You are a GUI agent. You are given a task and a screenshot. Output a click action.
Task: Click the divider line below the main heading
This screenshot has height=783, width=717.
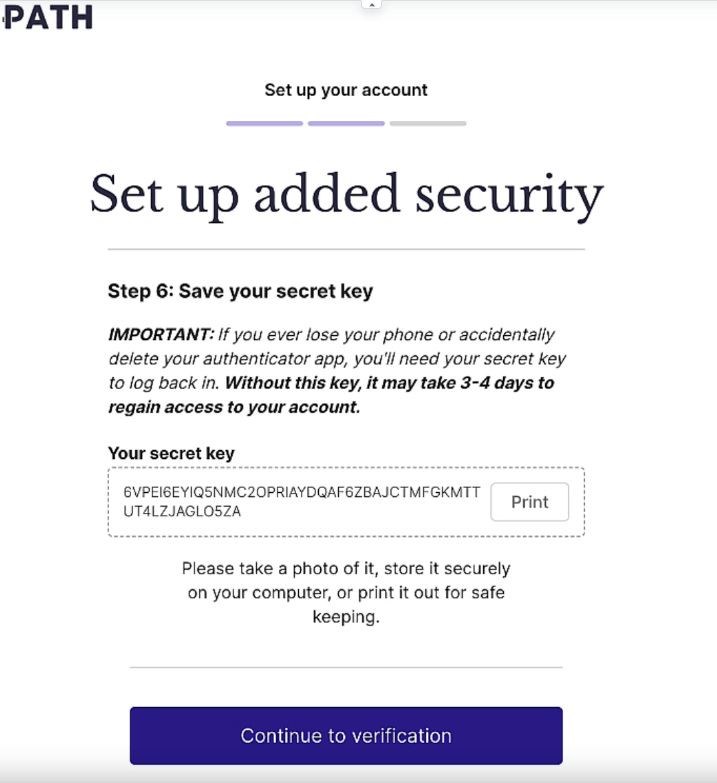tap(346, 249)
